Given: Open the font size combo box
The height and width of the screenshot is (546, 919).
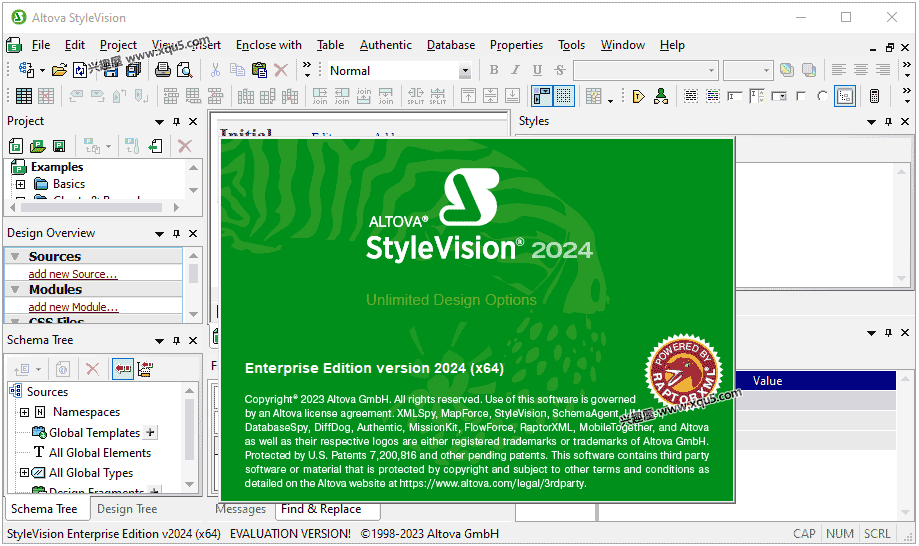Looking at the screenshot, I should [748, 71].
